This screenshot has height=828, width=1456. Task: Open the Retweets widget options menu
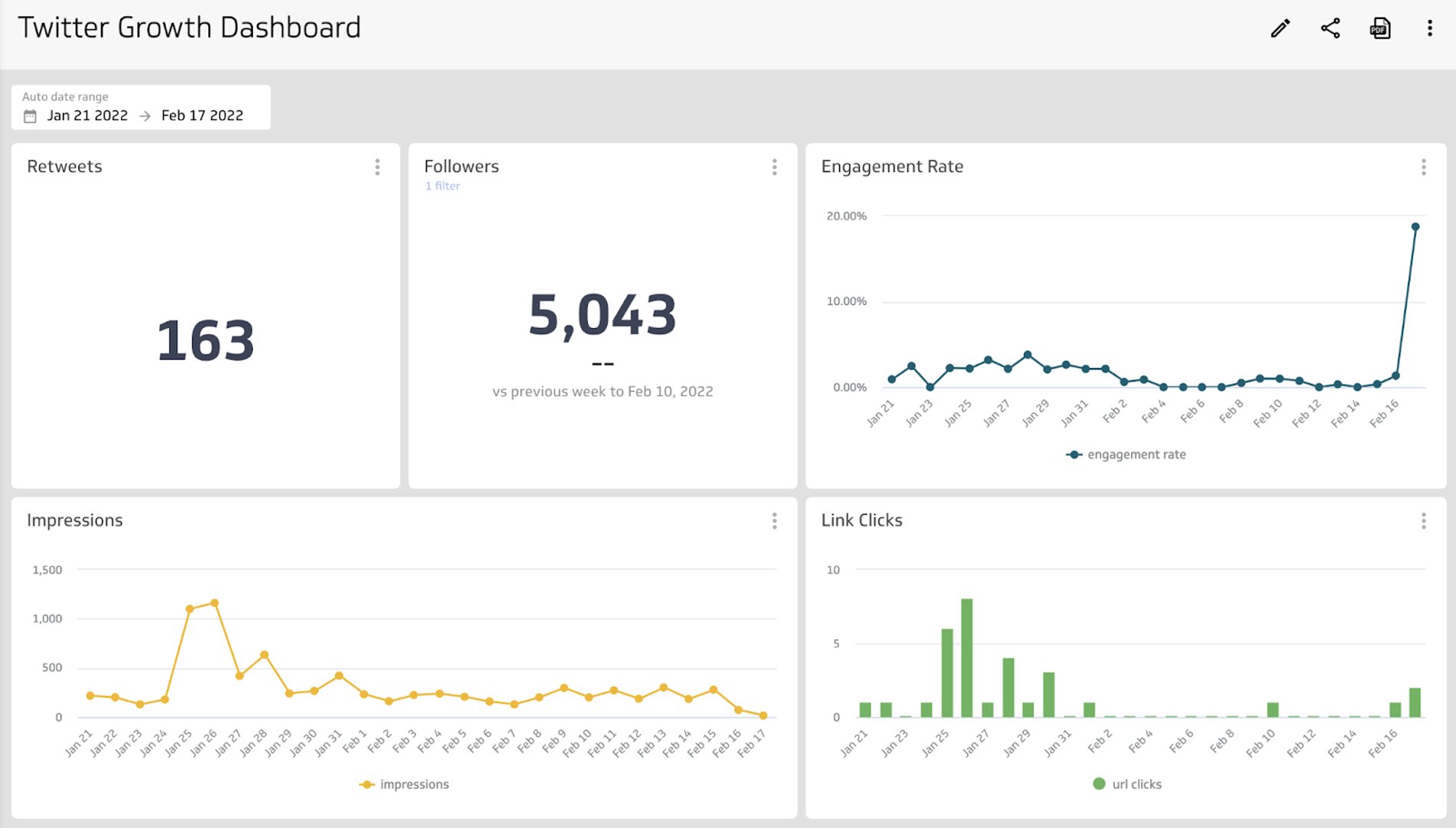tap(377, 167)
